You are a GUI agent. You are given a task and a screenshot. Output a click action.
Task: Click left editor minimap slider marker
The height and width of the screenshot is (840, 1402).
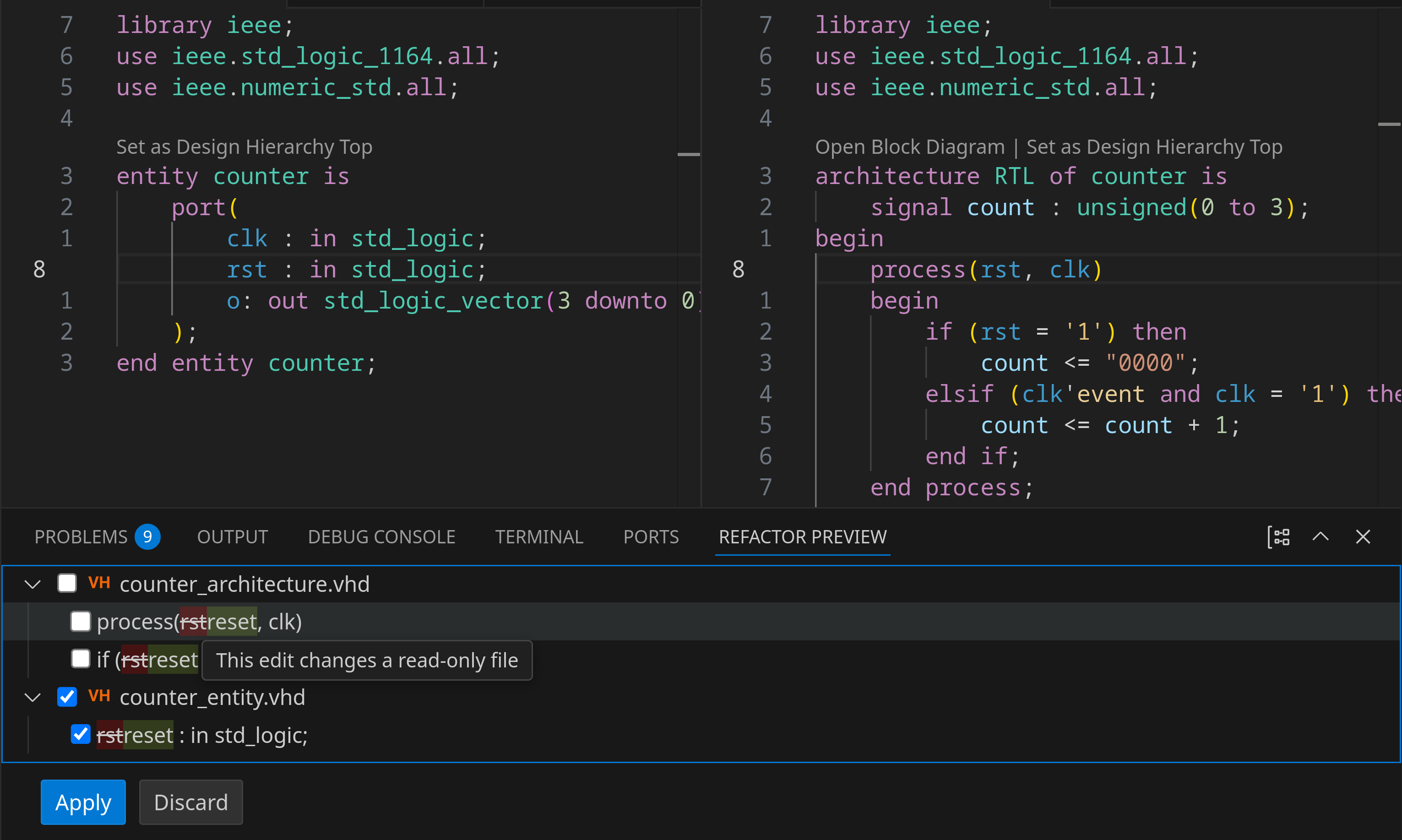click(x=689, y=154)
